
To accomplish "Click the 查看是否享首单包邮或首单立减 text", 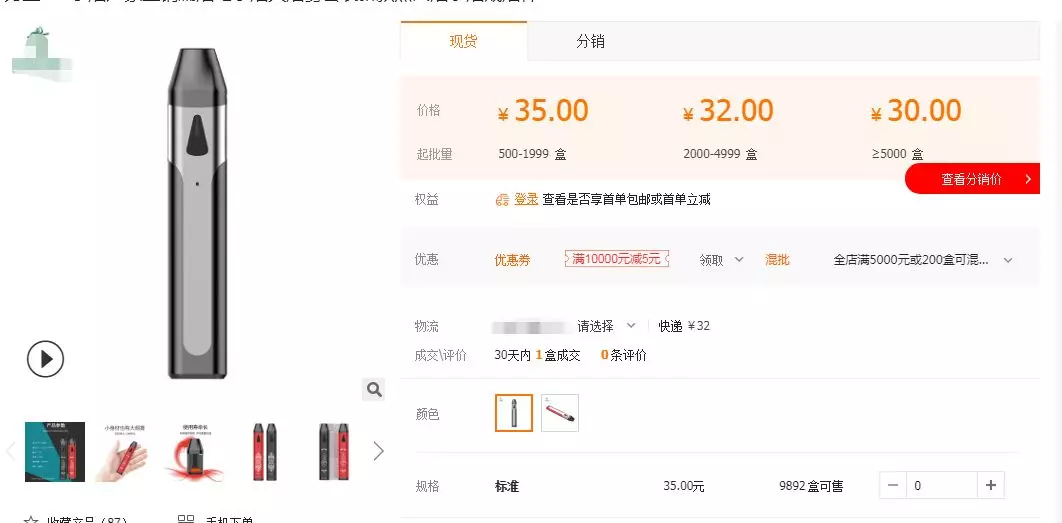I will pos(626,199).
